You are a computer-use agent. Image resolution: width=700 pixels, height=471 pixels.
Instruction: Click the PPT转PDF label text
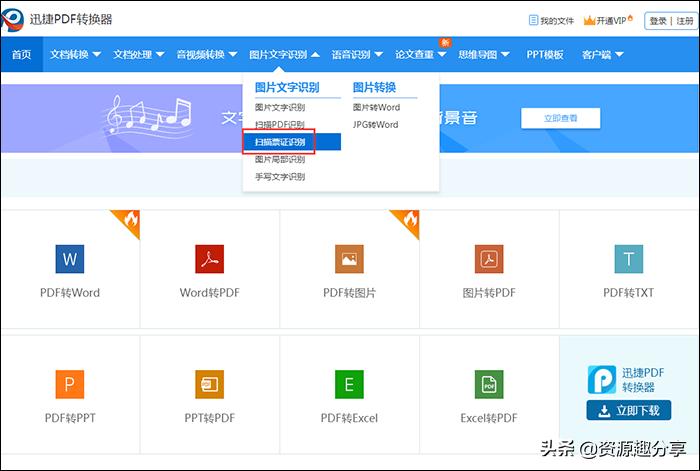click(209, 418)
